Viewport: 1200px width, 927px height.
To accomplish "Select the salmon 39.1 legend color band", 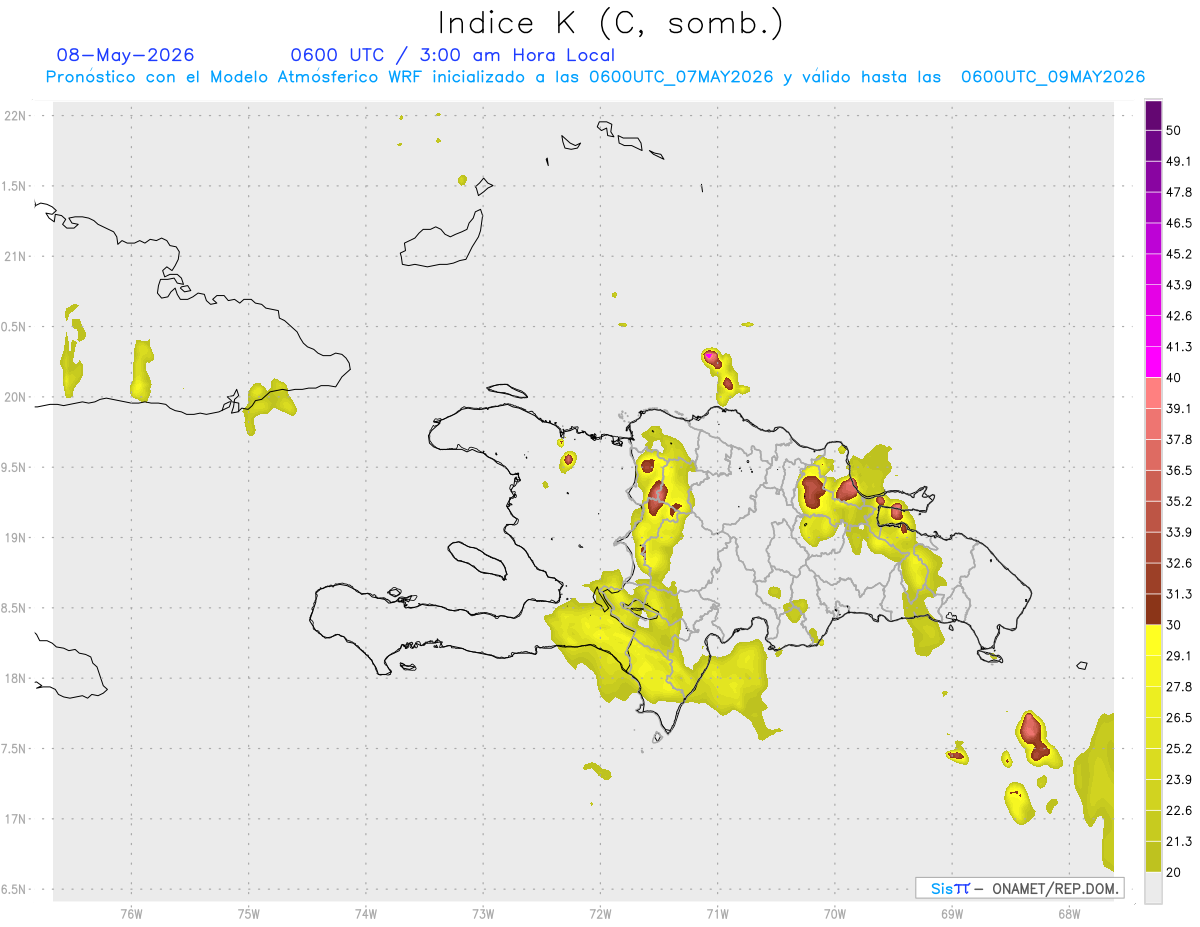I will click(x=1153, y=393).
